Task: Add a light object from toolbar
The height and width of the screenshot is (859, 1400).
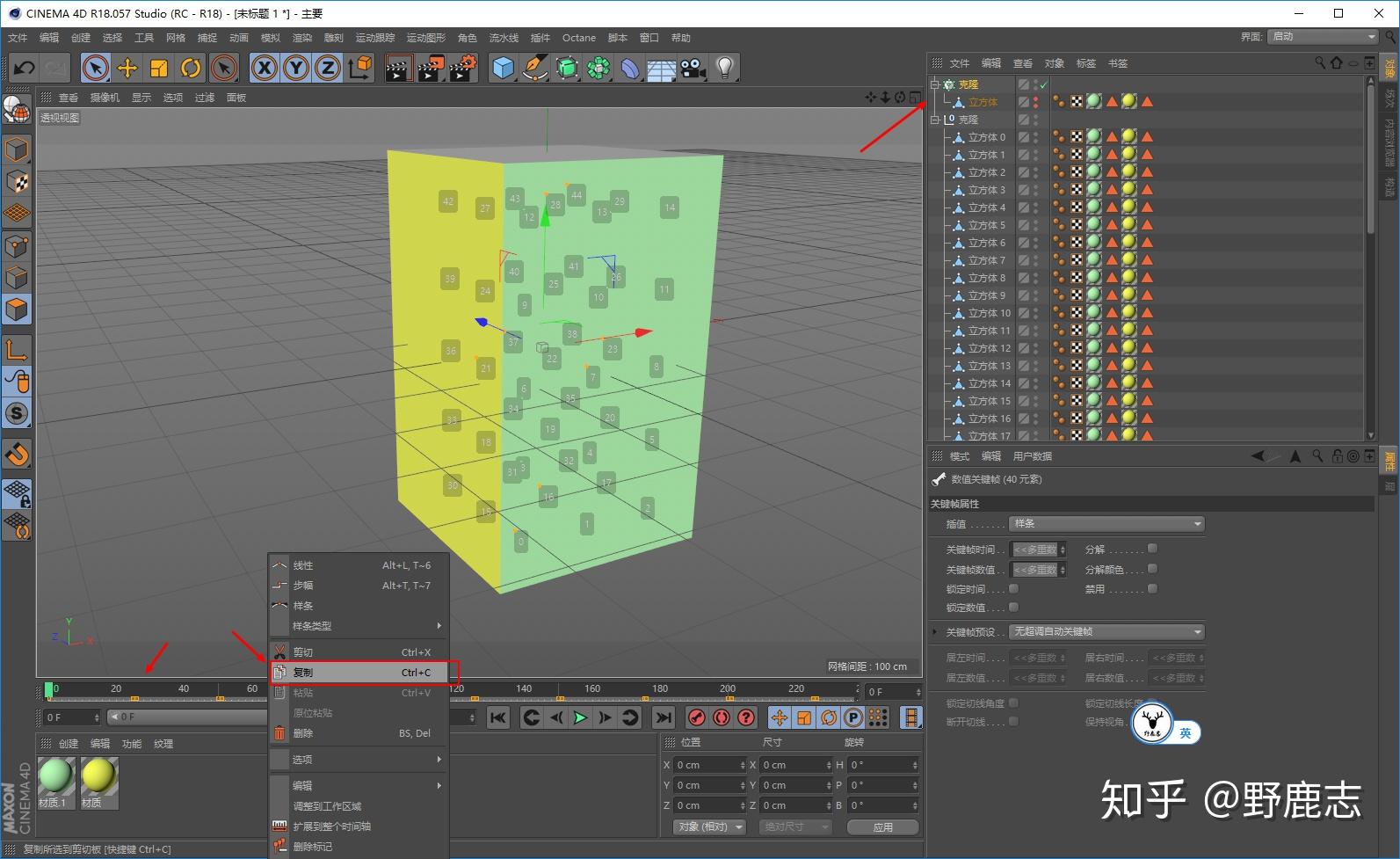Action: (x=724, y=68)
